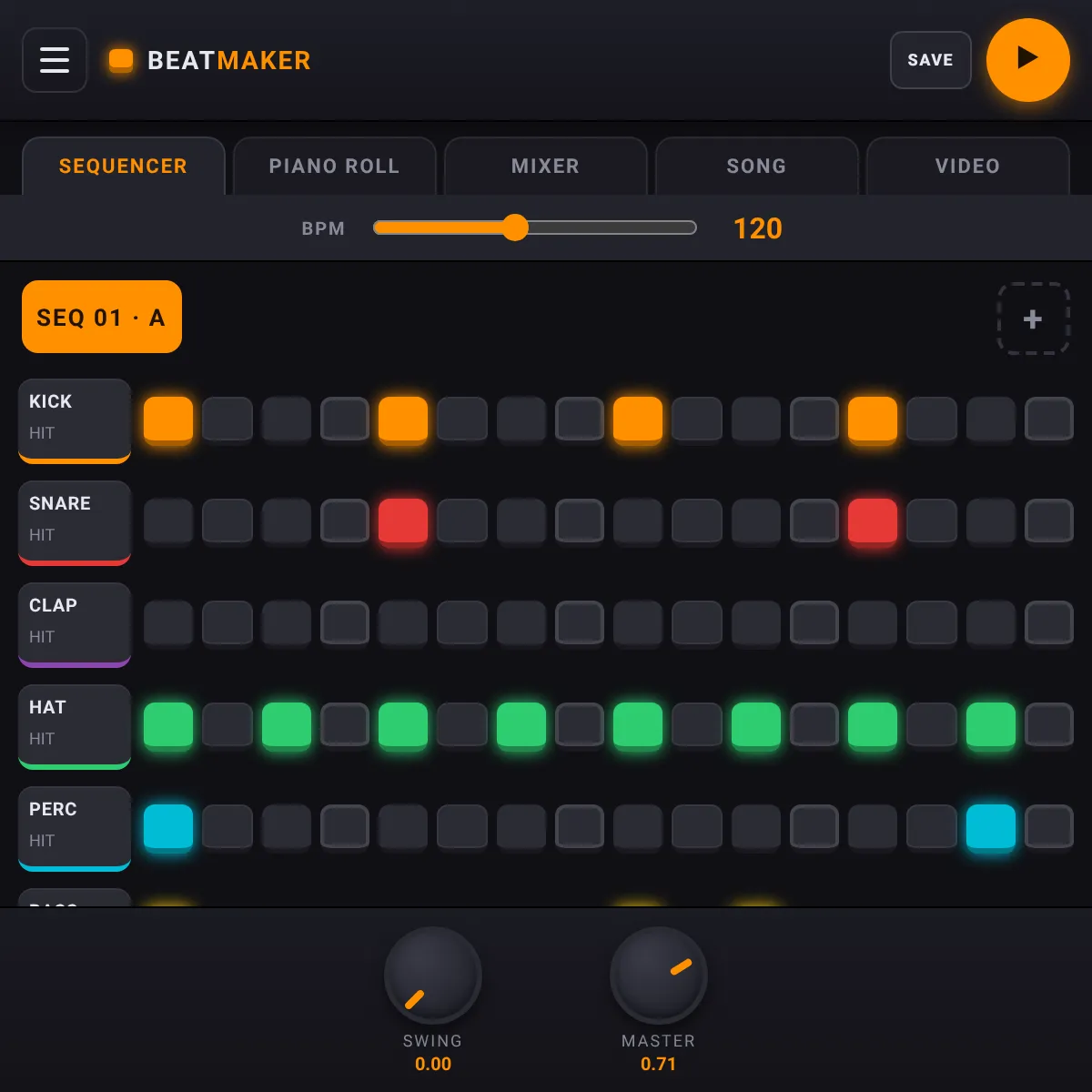Image resolution: width=1092 pixels, height=1092 pixels.
Task: Select the CLAP track label
Action: [x=75, y=624]
